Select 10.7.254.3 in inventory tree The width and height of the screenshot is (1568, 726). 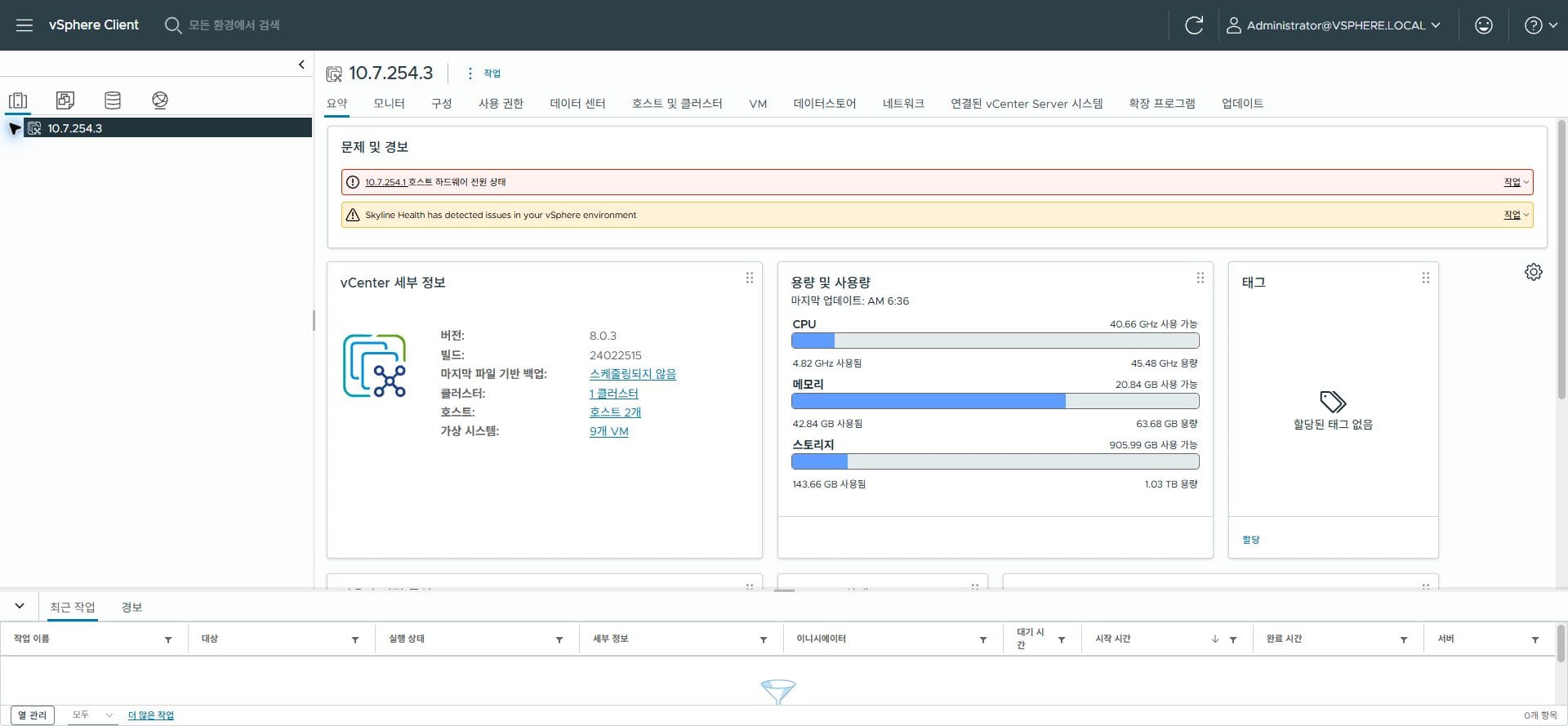[x=74, y=128]
